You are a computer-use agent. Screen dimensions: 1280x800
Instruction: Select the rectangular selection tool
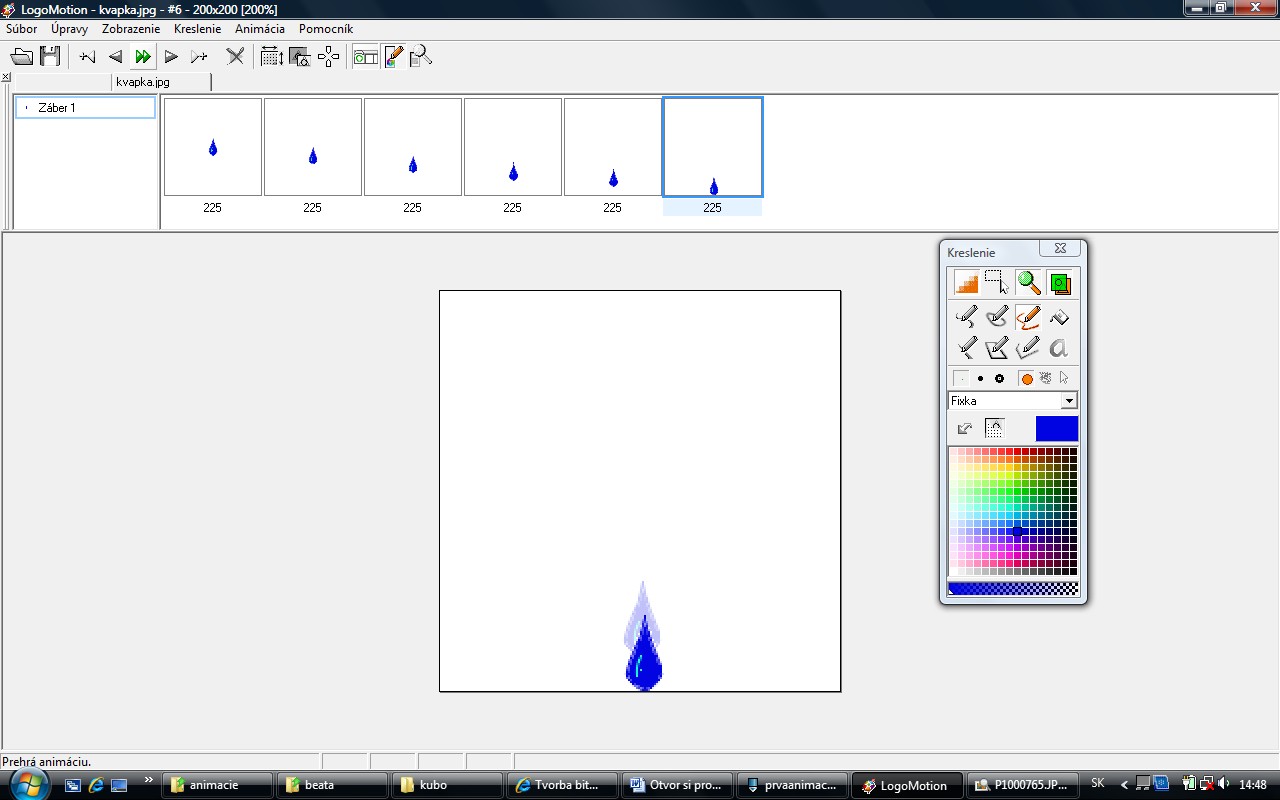[997, 284]
